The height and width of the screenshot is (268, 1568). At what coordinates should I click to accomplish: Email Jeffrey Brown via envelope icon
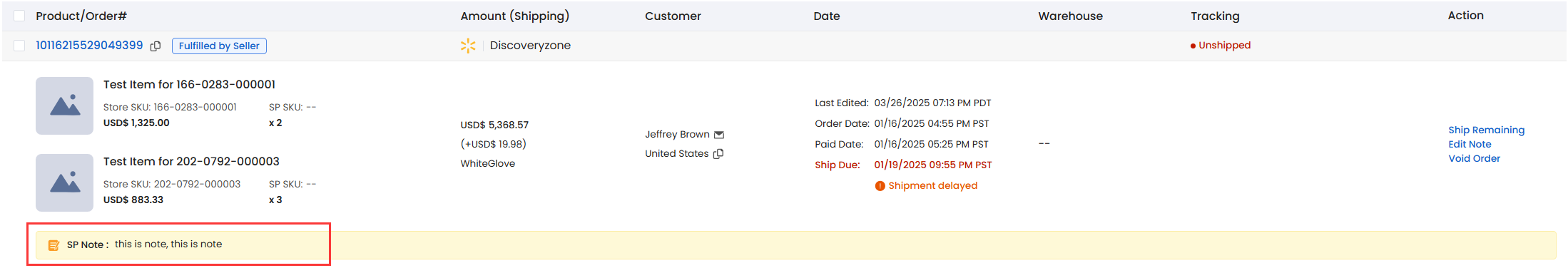click(719, 135)
